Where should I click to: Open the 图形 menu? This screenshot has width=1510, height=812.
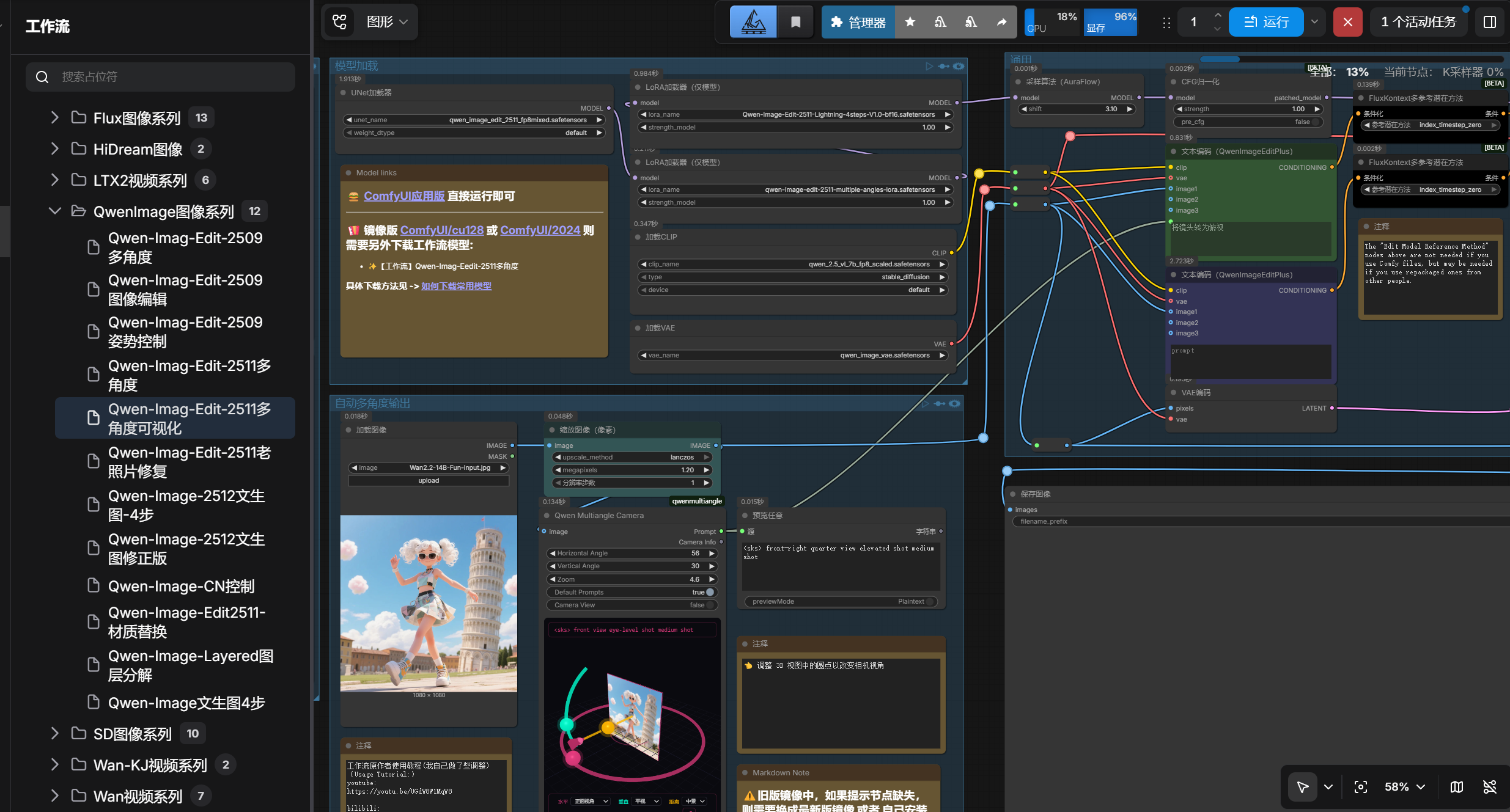(386, 22)
